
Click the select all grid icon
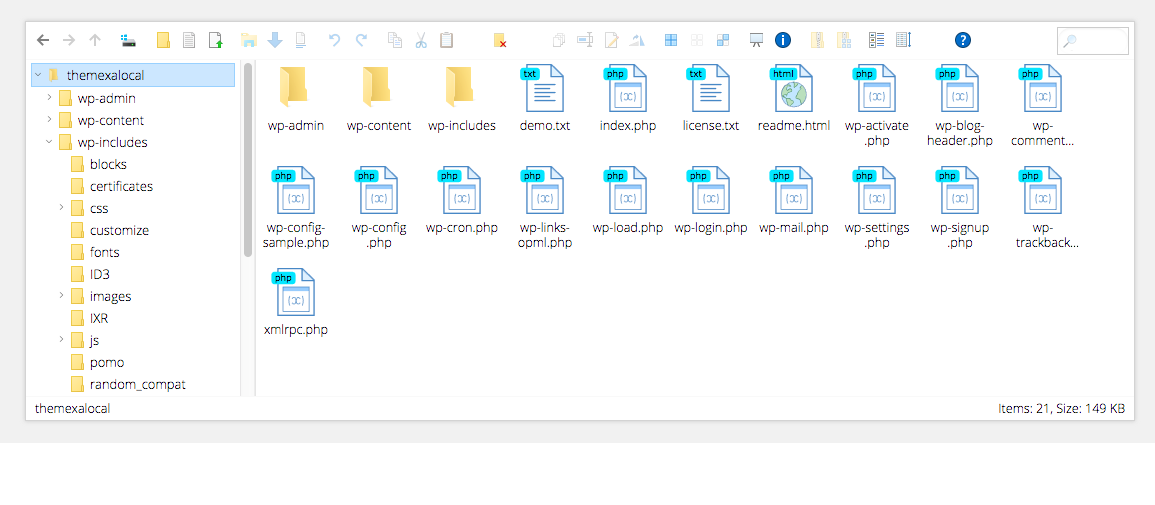pos(671,40)
